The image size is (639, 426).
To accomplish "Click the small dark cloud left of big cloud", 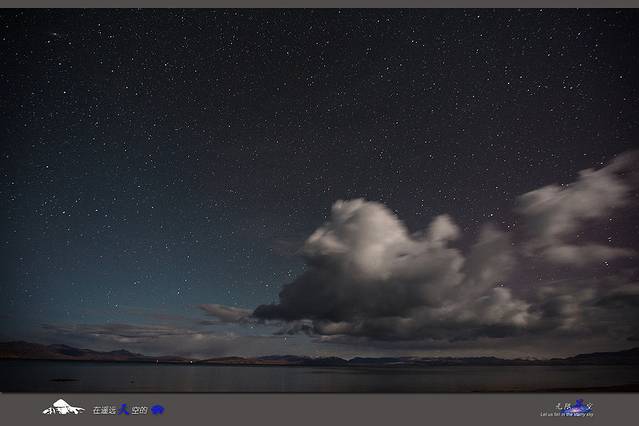I will [x=225, y=313].
